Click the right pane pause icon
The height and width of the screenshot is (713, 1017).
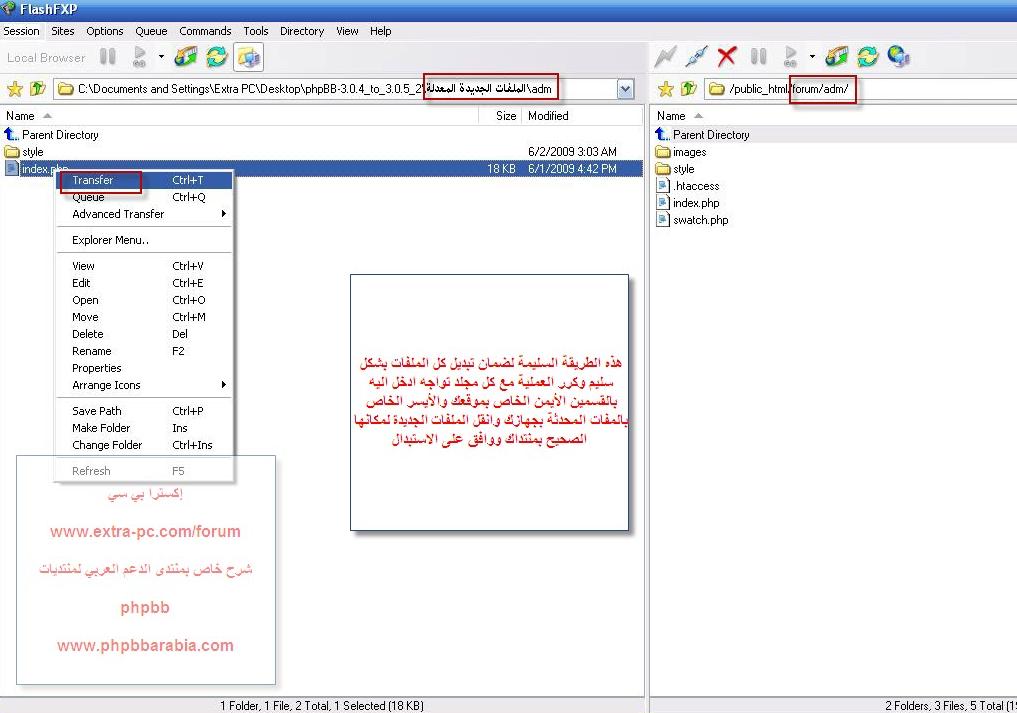[x=758, y=57]
